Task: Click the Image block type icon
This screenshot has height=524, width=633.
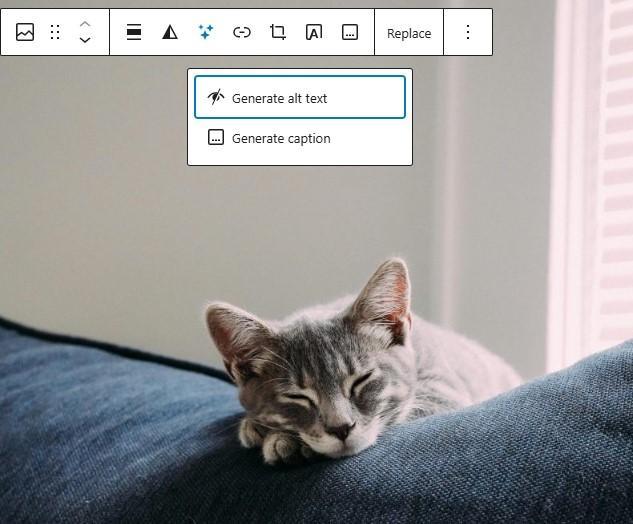Action: coord(25,32)
